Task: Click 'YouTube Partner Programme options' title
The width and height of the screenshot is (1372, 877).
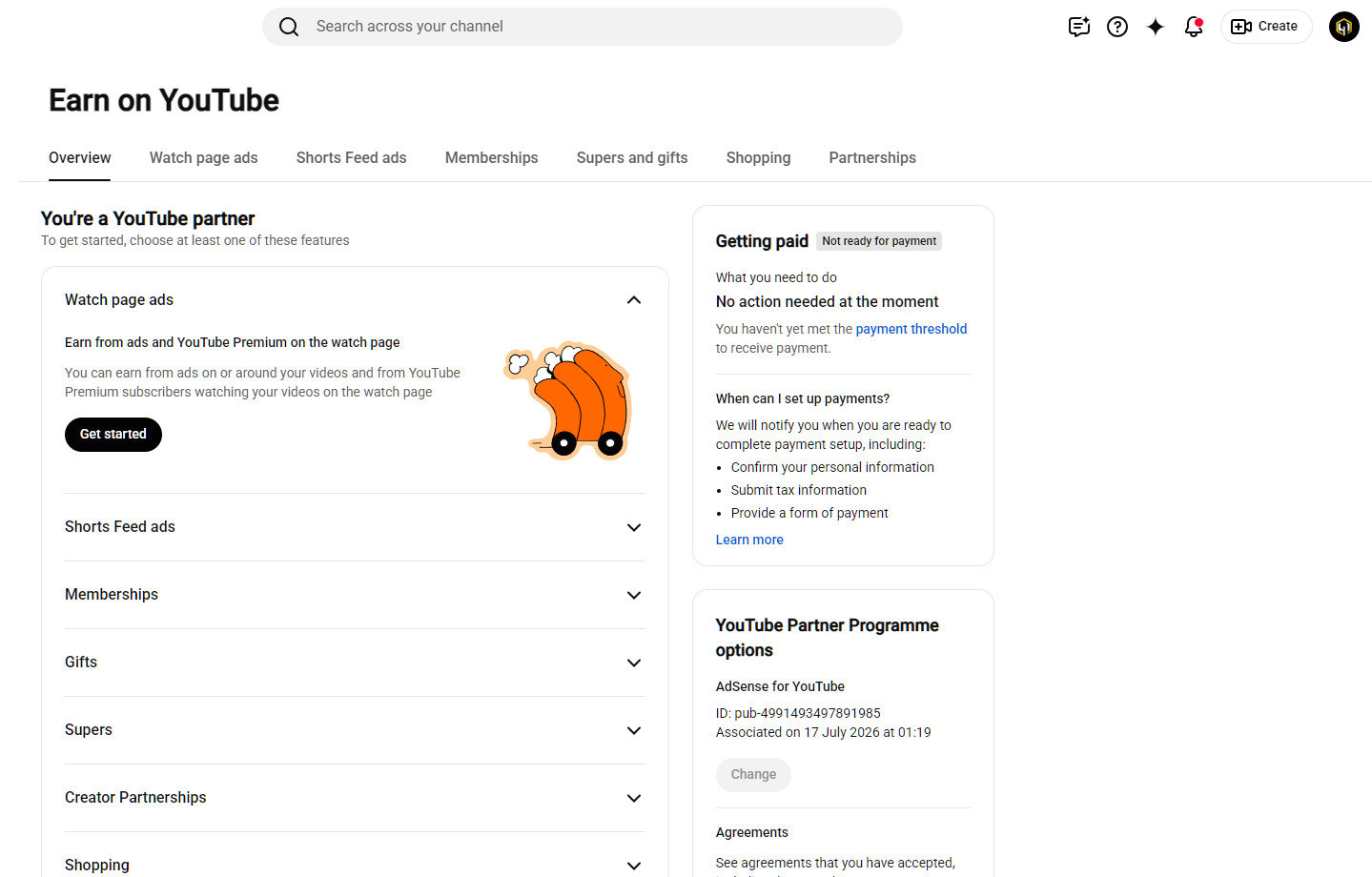Action: click(x=828, y=638)
